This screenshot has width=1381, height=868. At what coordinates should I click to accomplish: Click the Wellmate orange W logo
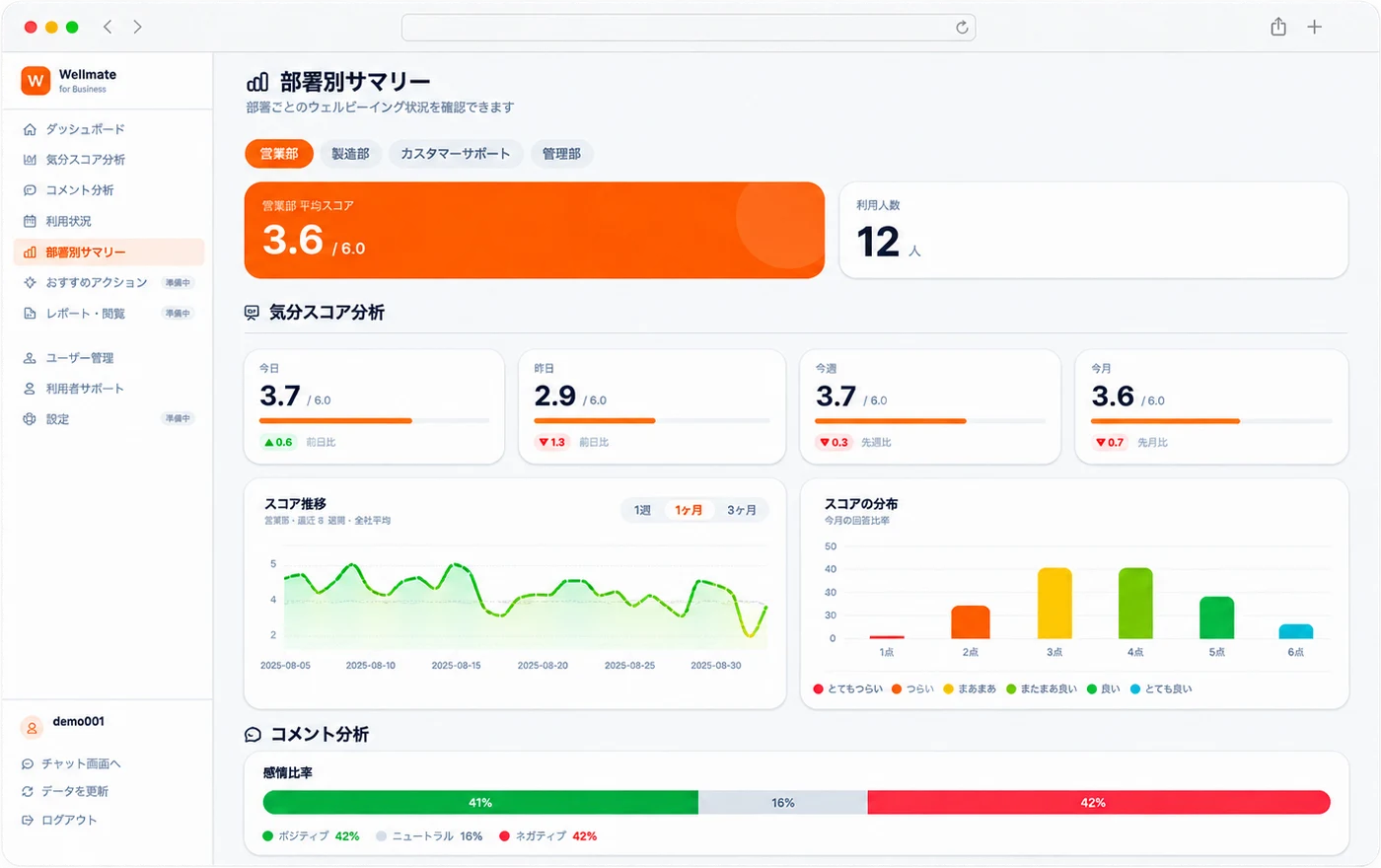coord(36,81)
